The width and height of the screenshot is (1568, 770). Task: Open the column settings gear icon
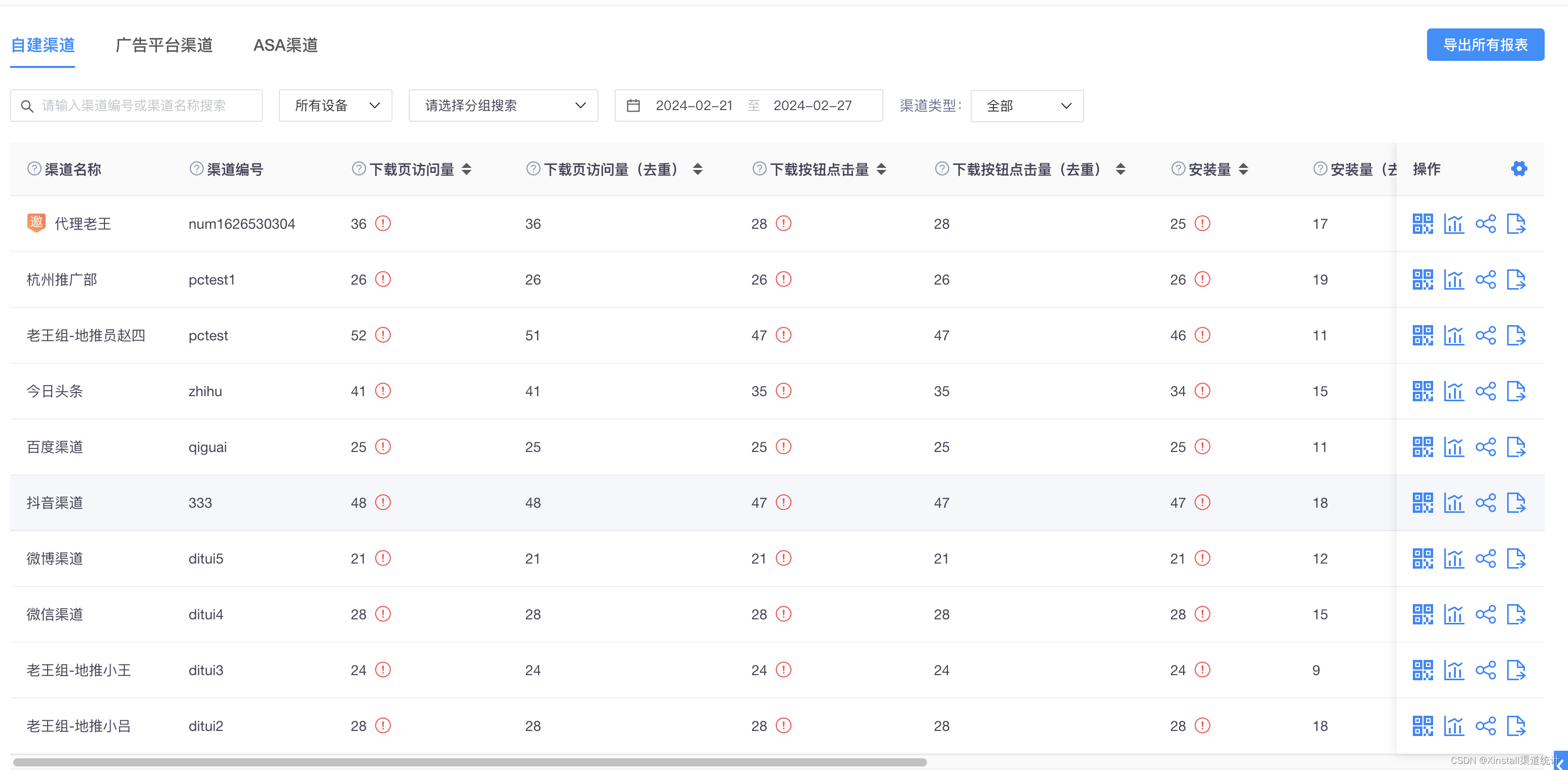[x=1519, y=168]
